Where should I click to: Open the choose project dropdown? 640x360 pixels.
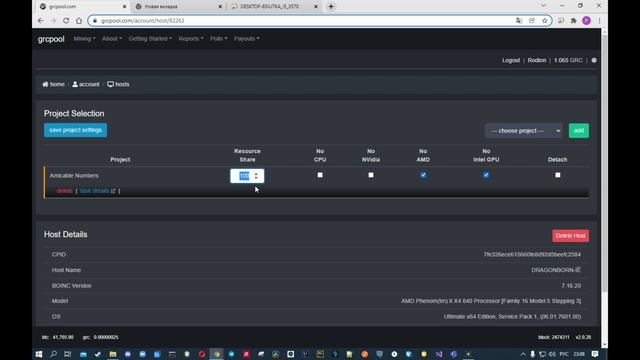(524, 131)
